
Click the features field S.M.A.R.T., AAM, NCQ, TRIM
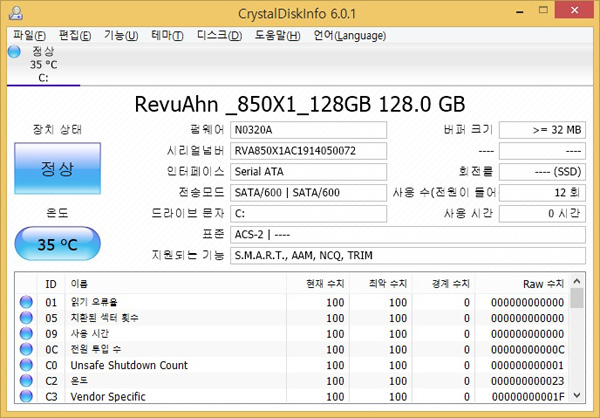click(x=408, y=255)
